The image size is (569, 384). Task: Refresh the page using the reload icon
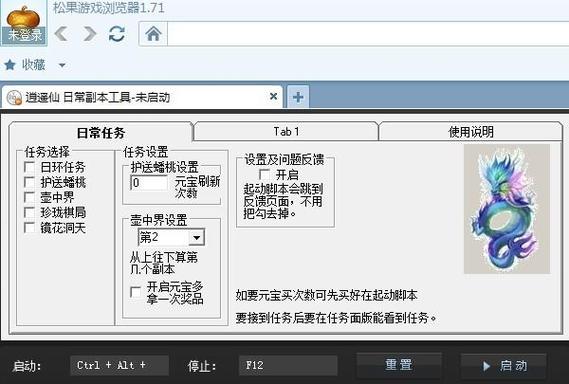point(117,34)
